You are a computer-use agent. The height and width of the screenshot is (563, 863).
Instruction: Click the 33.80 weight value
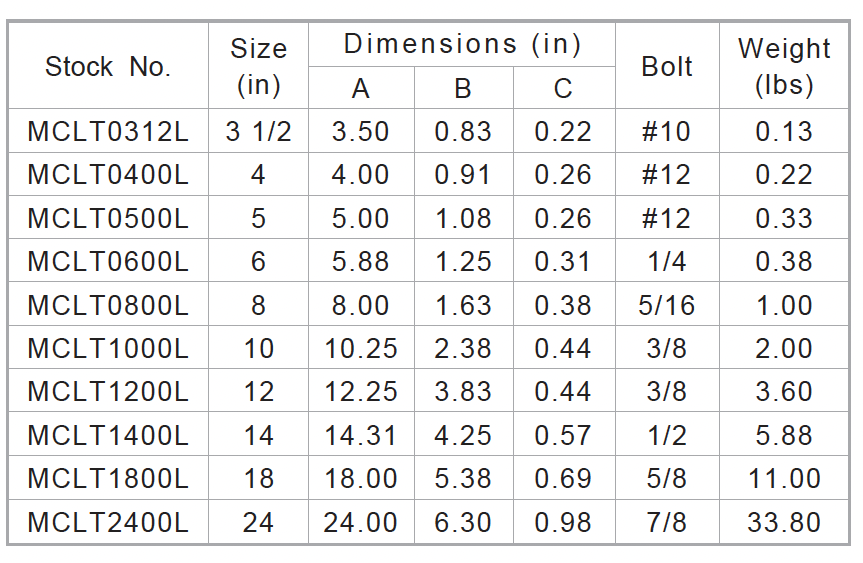784,522
